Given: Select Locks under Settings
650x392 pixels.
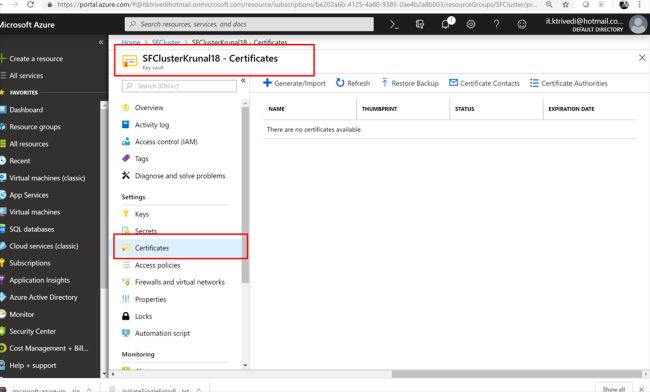Looking at the screenshot, I should pos(143,316).
